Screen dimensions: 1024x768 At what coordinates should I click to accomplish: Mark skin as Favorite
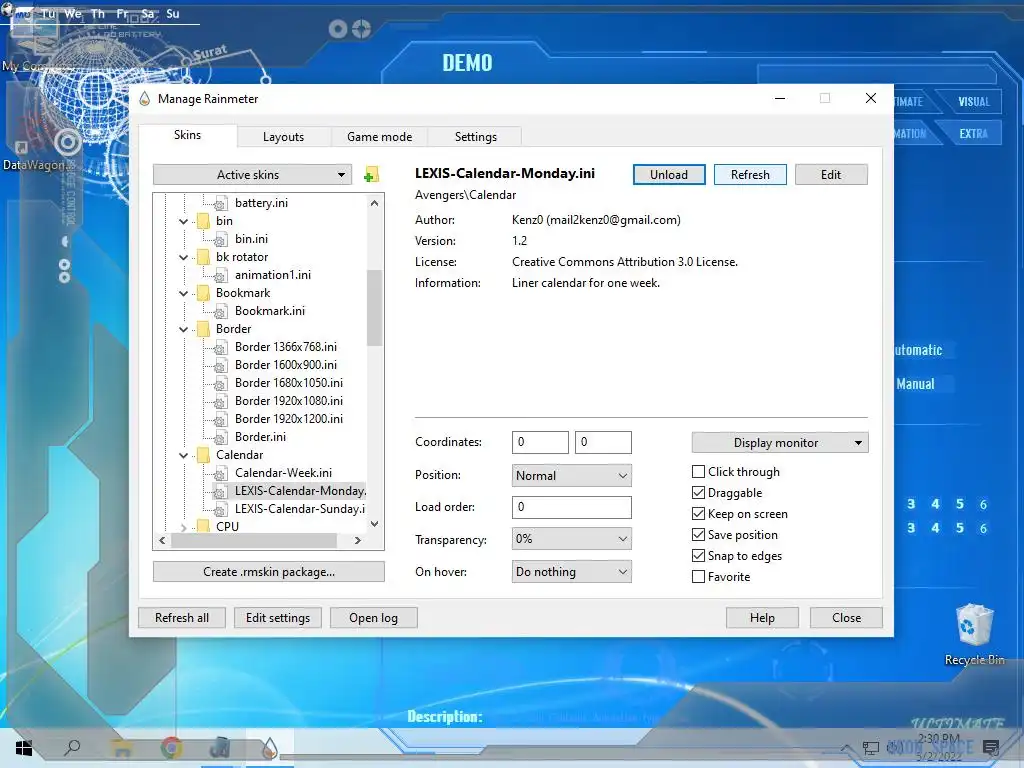click(x=698, y=577)
